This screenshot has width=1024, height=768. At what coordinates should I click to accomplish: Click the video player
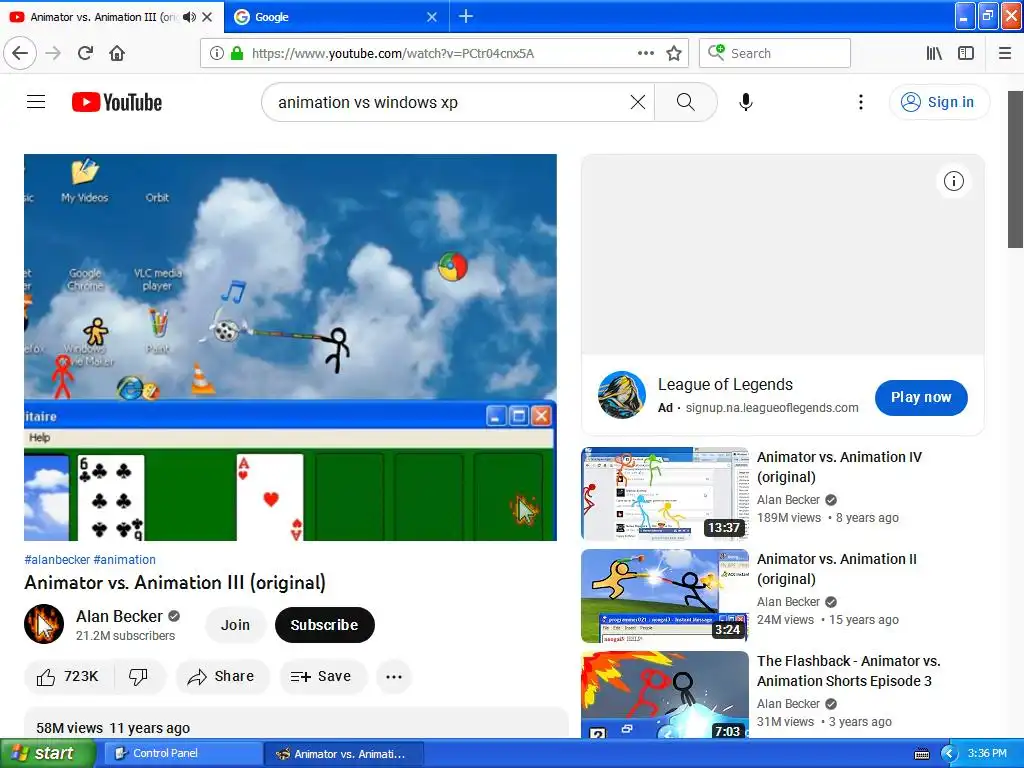291,347
